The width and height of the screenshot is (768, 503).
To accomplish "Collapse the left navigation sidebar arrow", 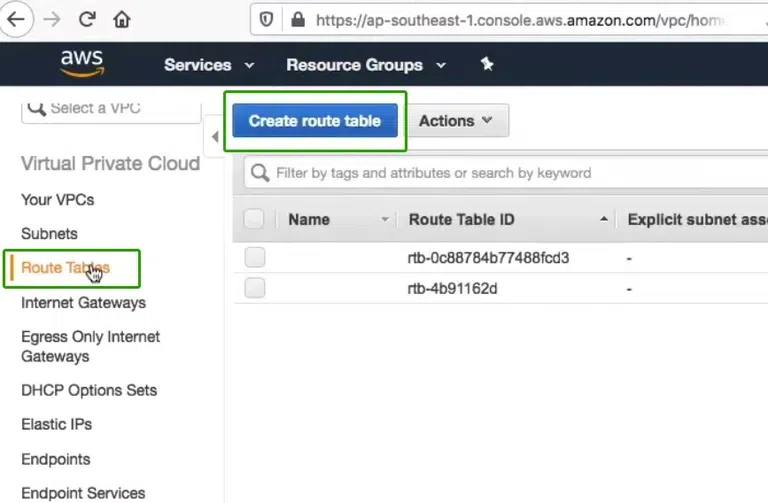I will (215, 136).
